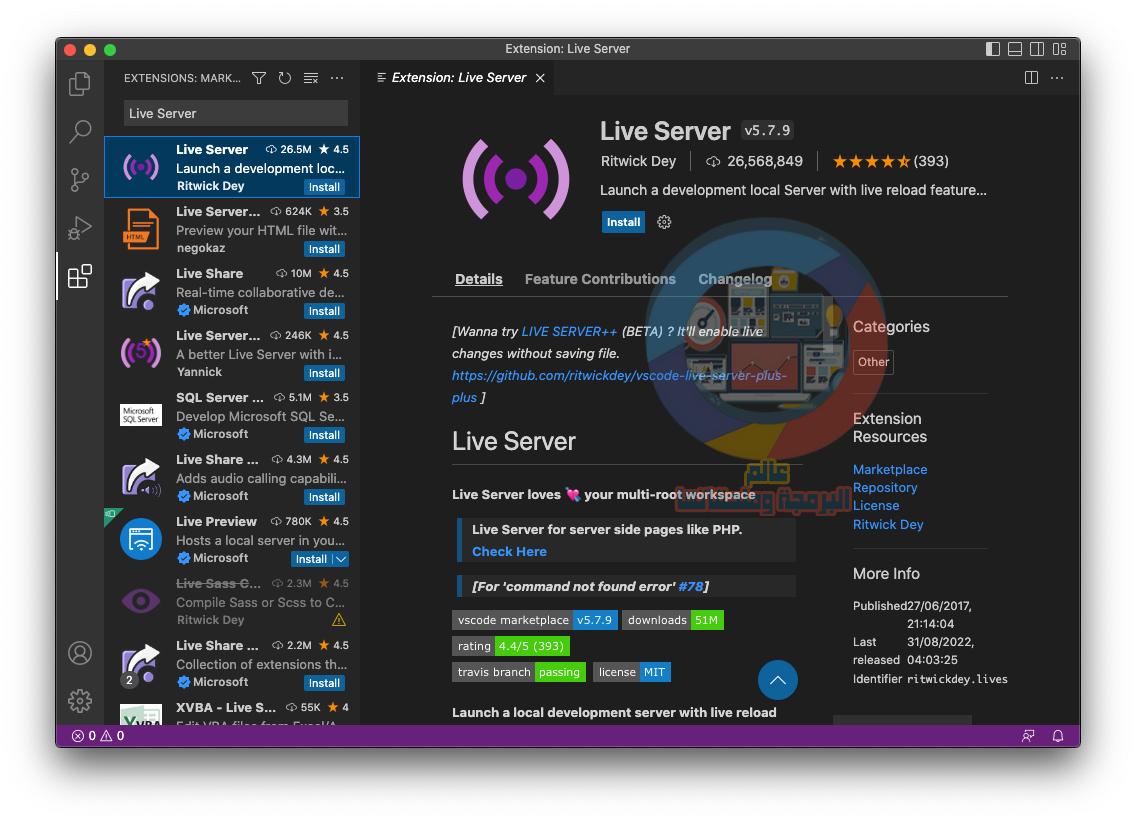Open the Accounts icon in activity bar
Image resolution: width=1136 pixels, height=821 pixels.
[x=80, y=653]
